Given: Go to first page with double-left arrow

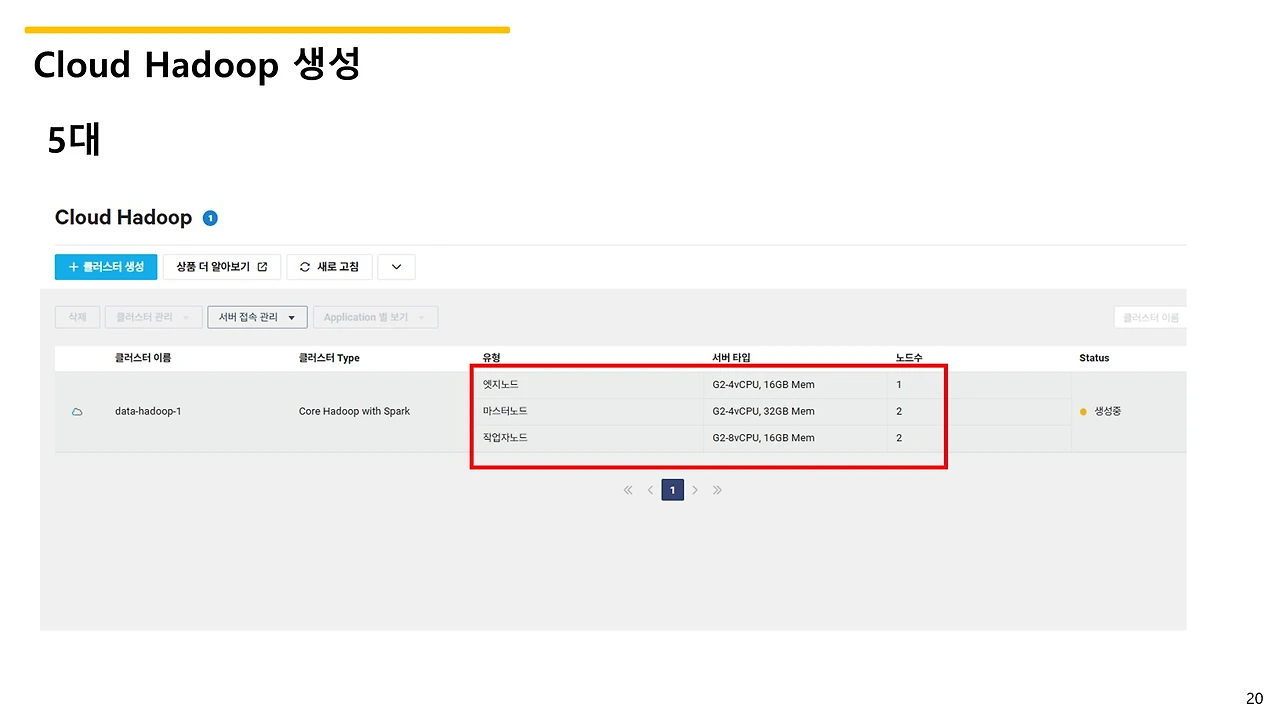Looking at the screenshot, I should point(628,490).
